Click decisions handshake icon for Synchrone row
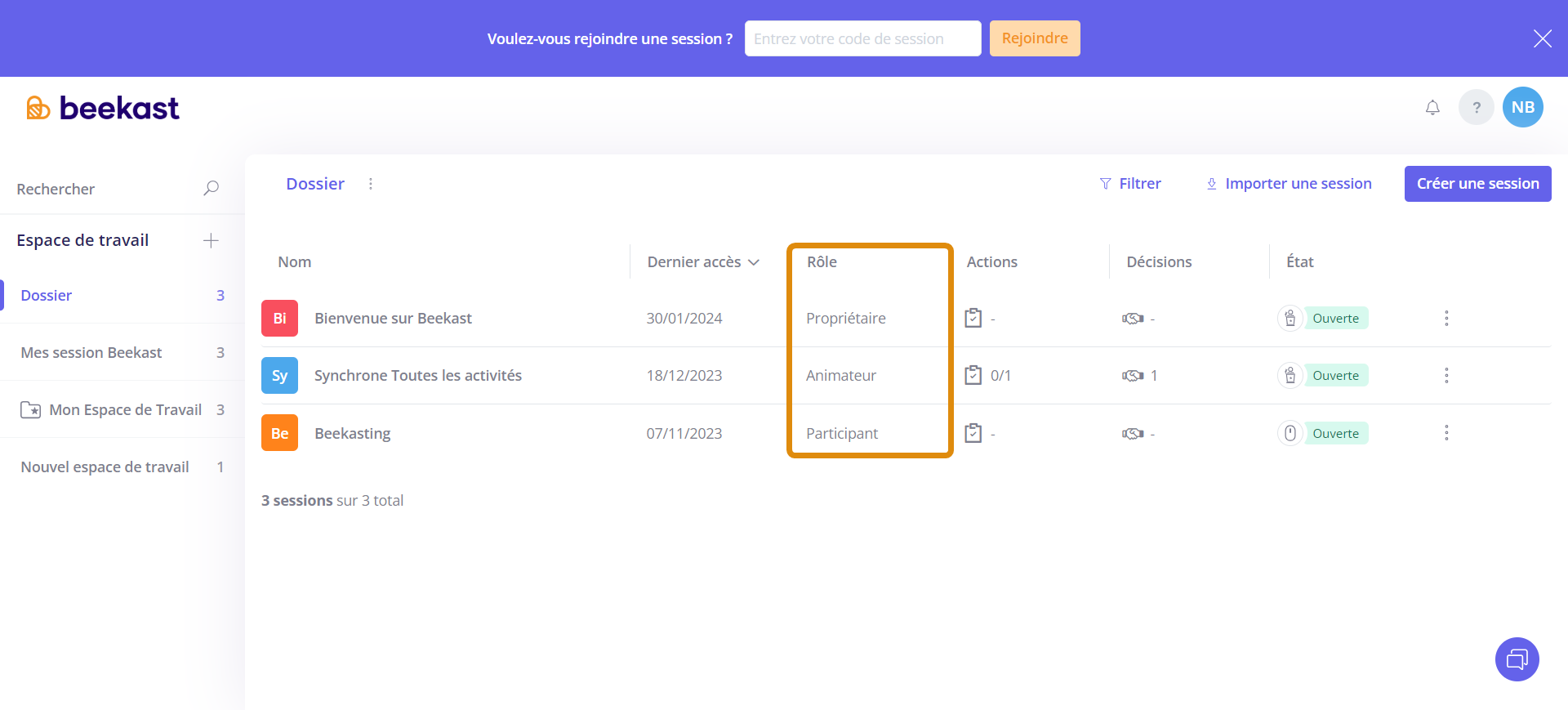Image resolution: width=1568 pixels, height=710 pixels. pos(1133,376)
